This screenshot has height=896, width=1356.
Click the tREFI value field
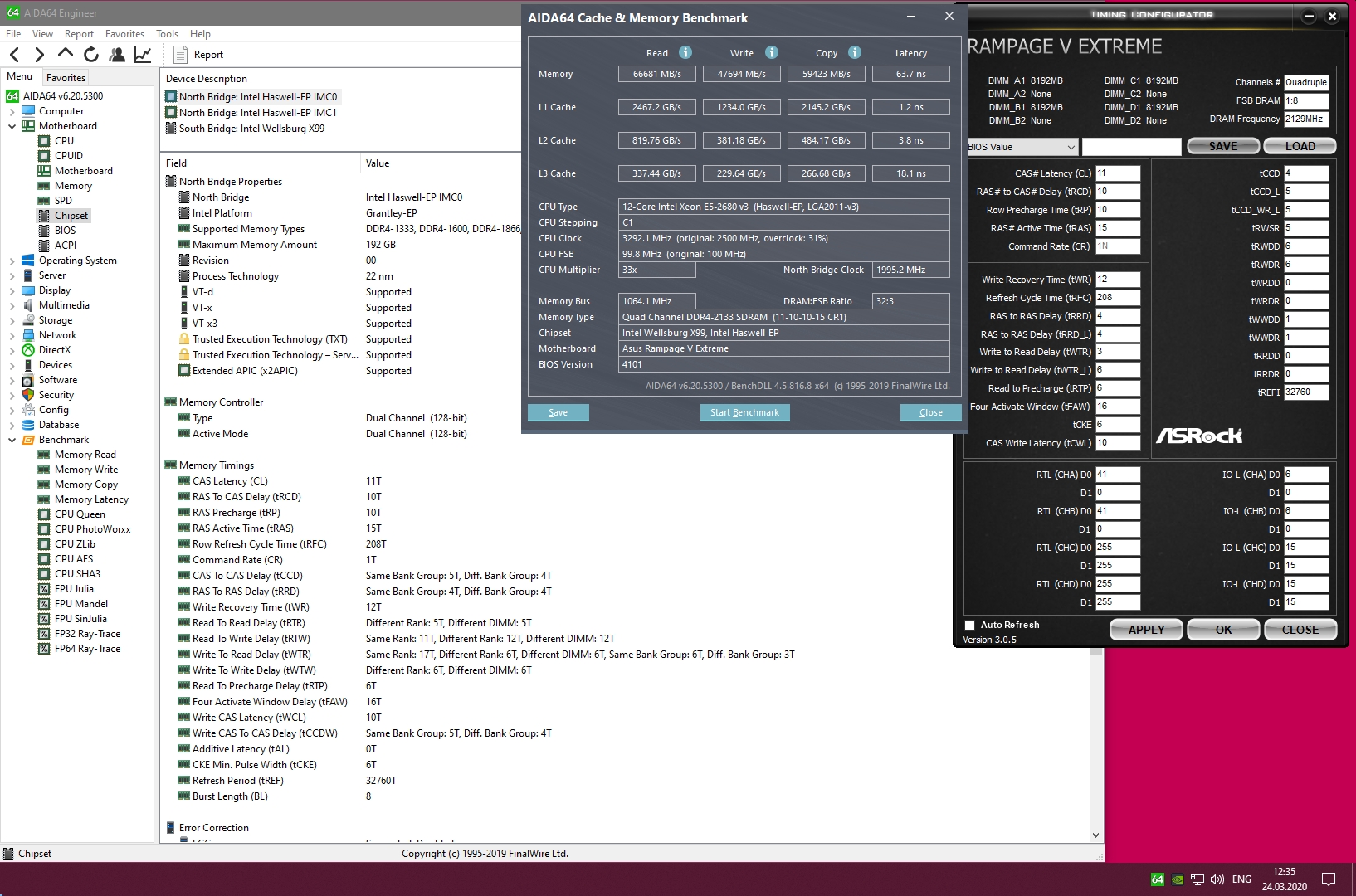(1306, 392)
